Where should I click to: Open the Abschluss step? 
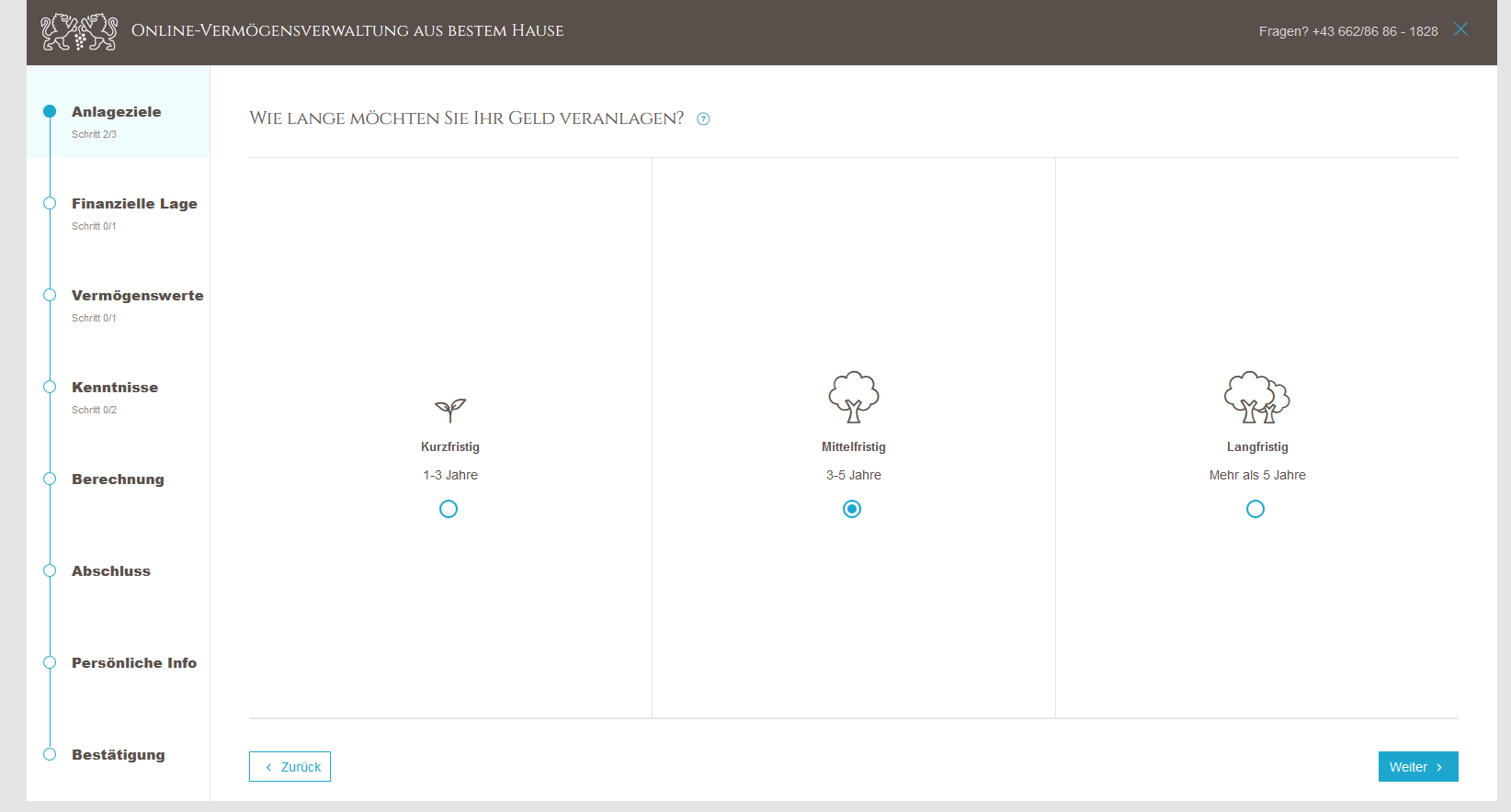tap(111, 571)
